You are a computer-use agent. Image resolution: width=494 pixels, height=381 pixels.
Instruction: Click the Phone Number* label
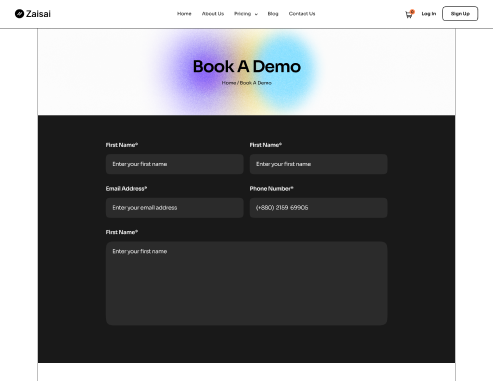coord(271,189)
